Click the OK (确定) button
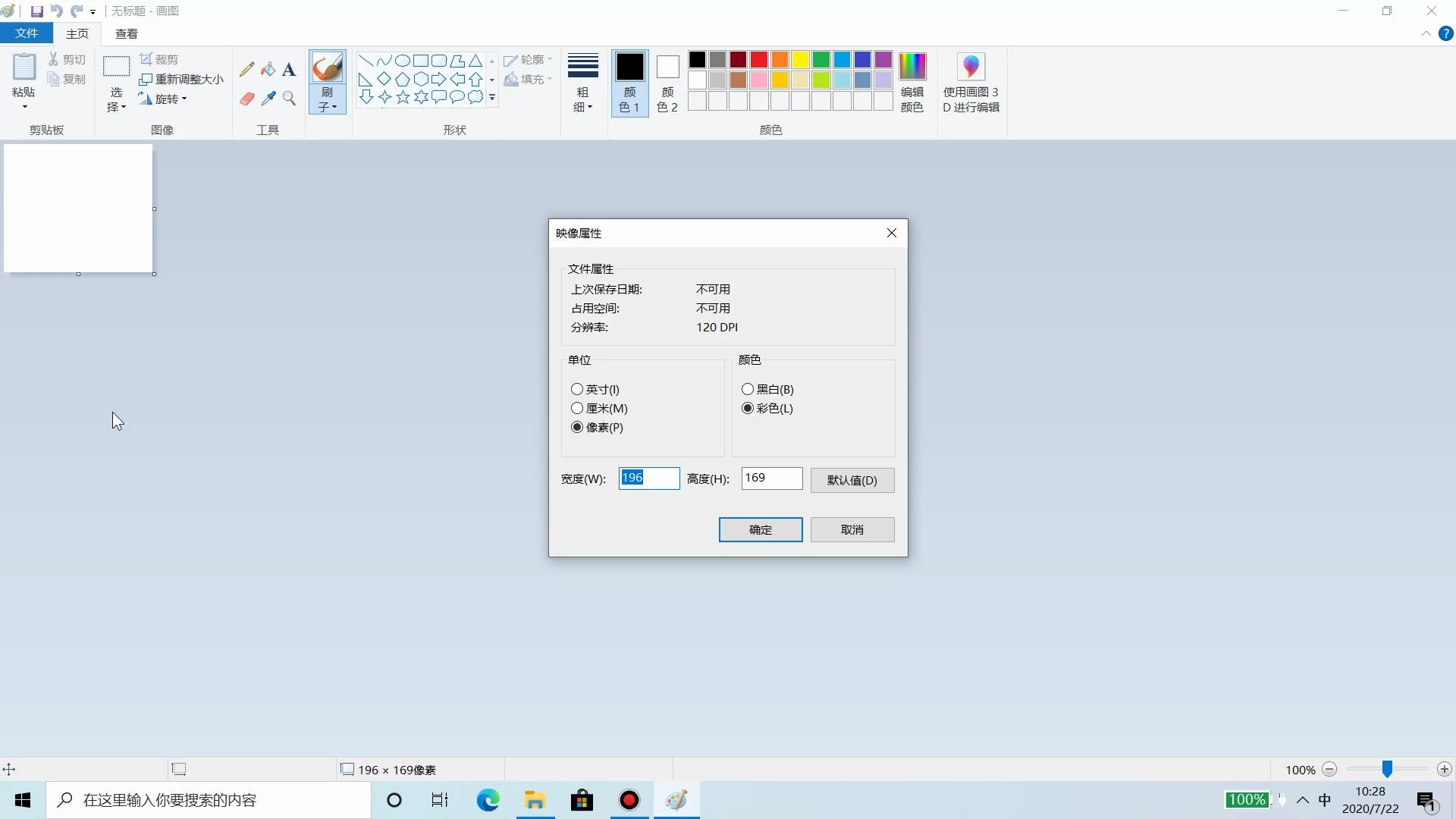The width and height of the screenshot is (1456, 819). point(761,529)
